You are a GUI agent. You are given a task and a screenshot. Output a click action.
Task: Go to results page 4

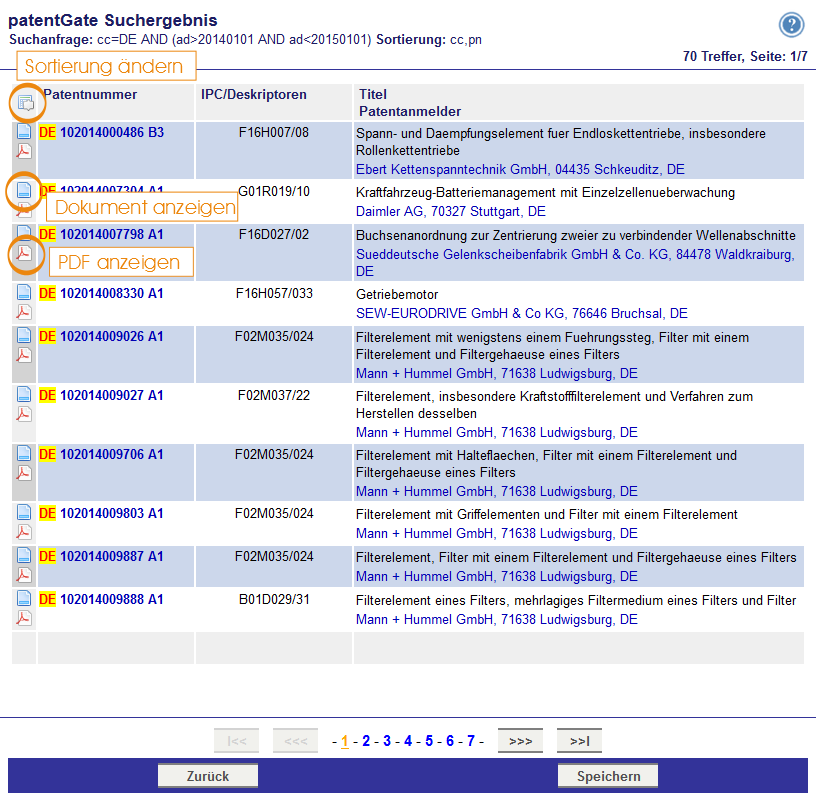(x=408, y=741)
